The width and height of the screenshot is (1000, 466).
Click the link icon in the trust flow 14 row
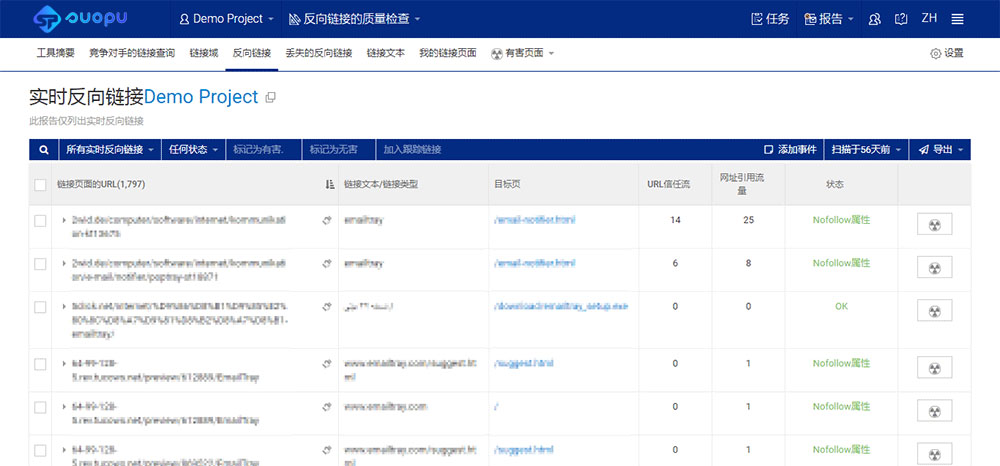pos(327,221)
